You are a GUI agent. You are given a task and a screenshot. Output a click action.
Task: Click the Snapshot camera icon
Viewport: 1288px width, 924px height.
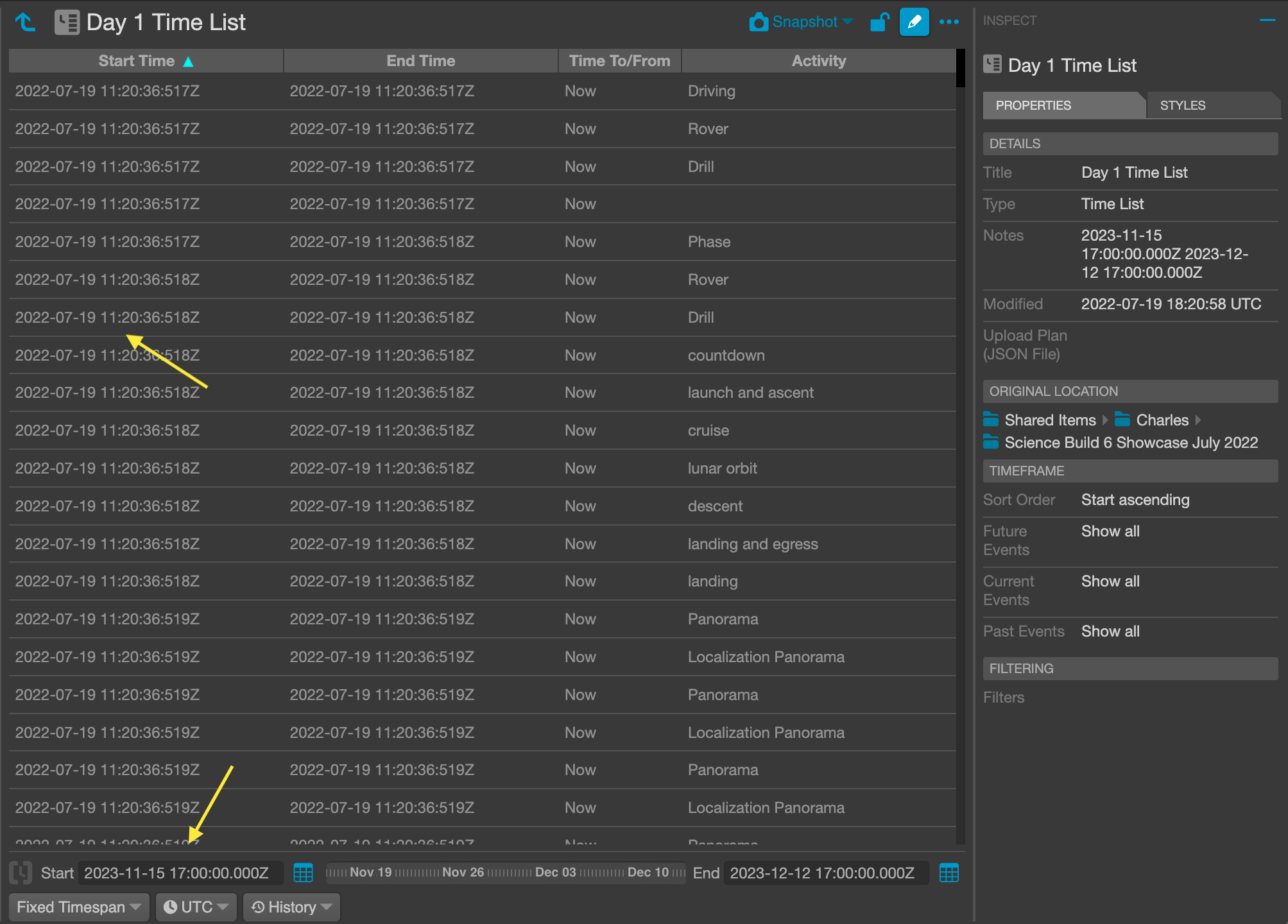click(759, 21)
